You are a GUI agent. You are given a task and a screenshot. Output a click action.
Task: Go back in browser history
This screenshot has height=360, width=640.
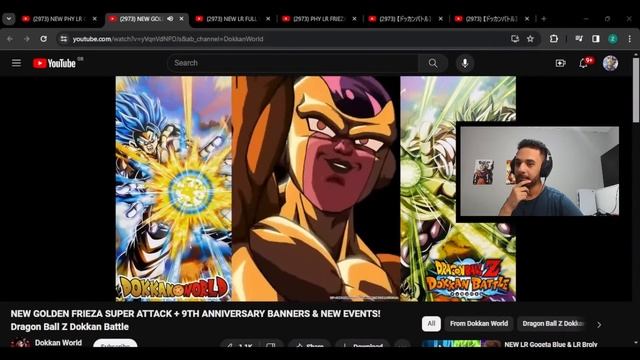(10, 39)
